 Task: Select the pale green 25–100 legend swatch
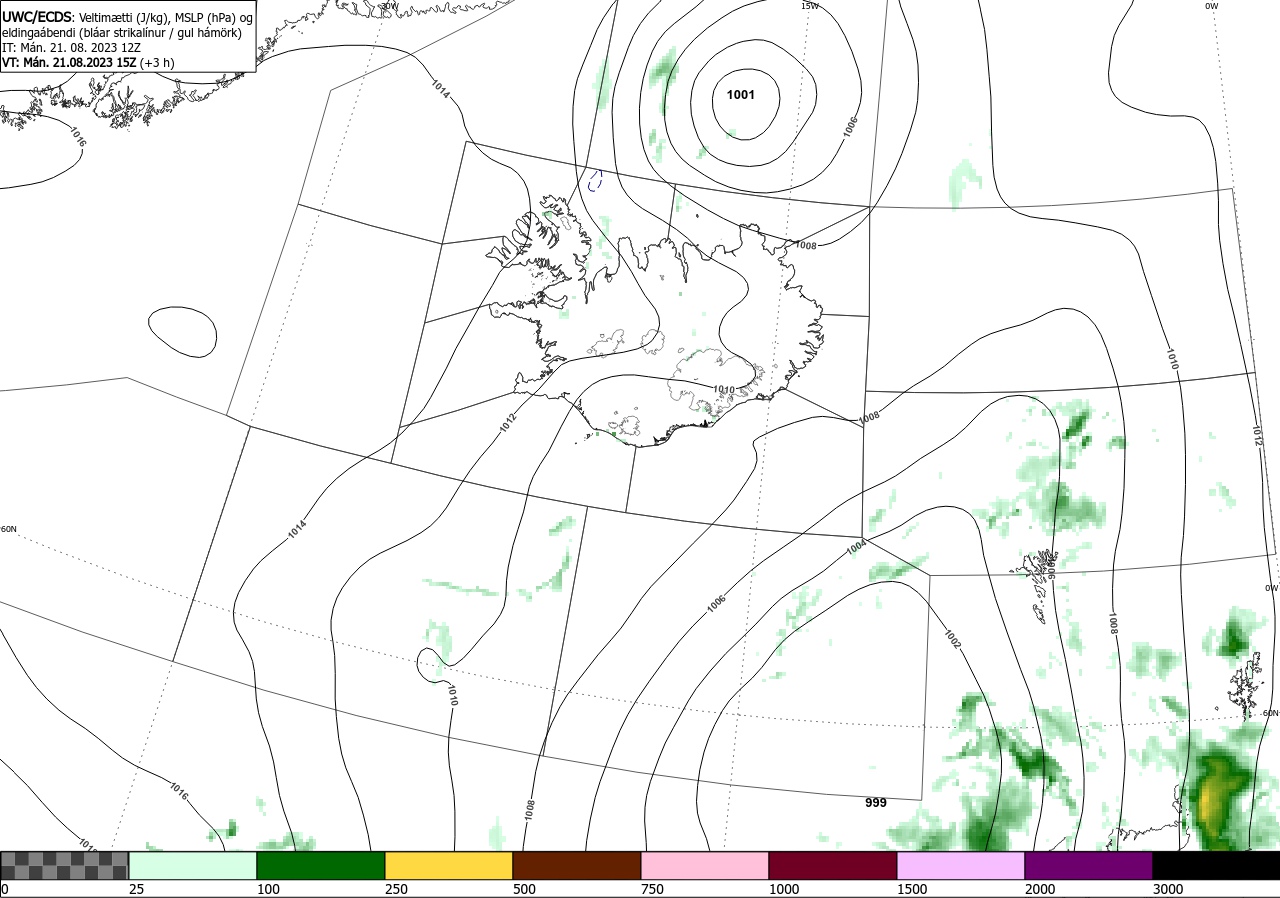pos(193,865)
